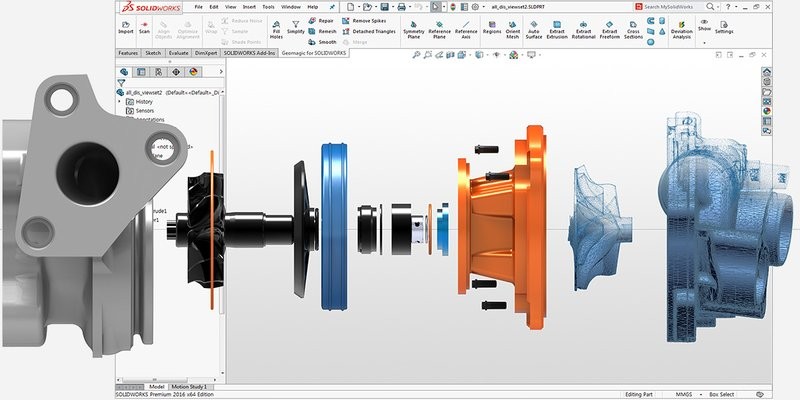This screenshot has height=400, width=800.
Task: Switch to the ConfigurationManager panel icon
Action: pyautogui.click(x=158, y=72)
